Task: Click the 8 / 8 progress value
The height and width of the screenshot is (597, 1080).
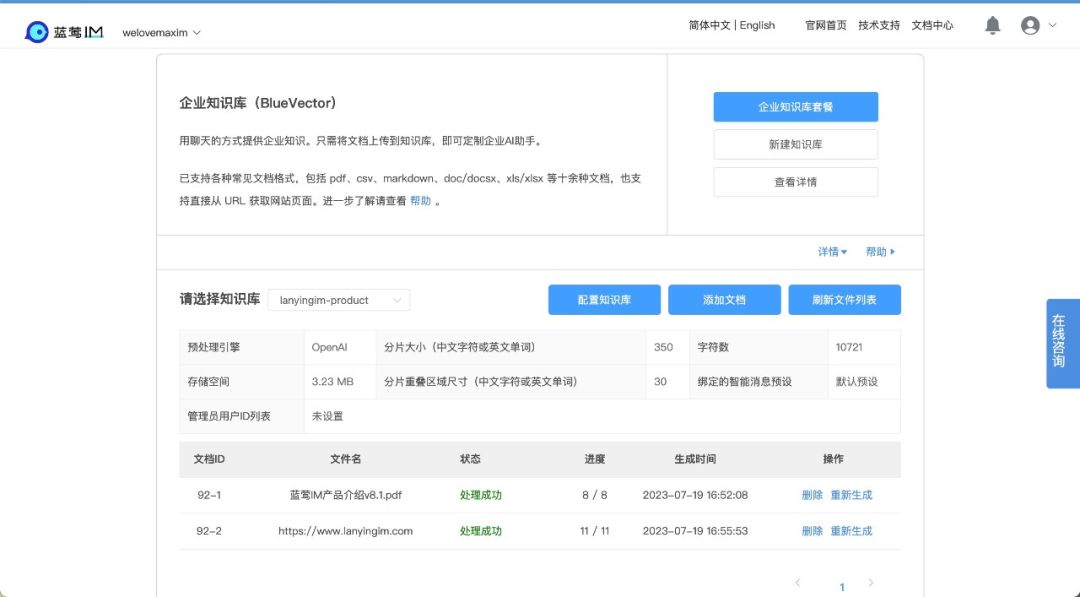Action: click(x=594, y=494)
